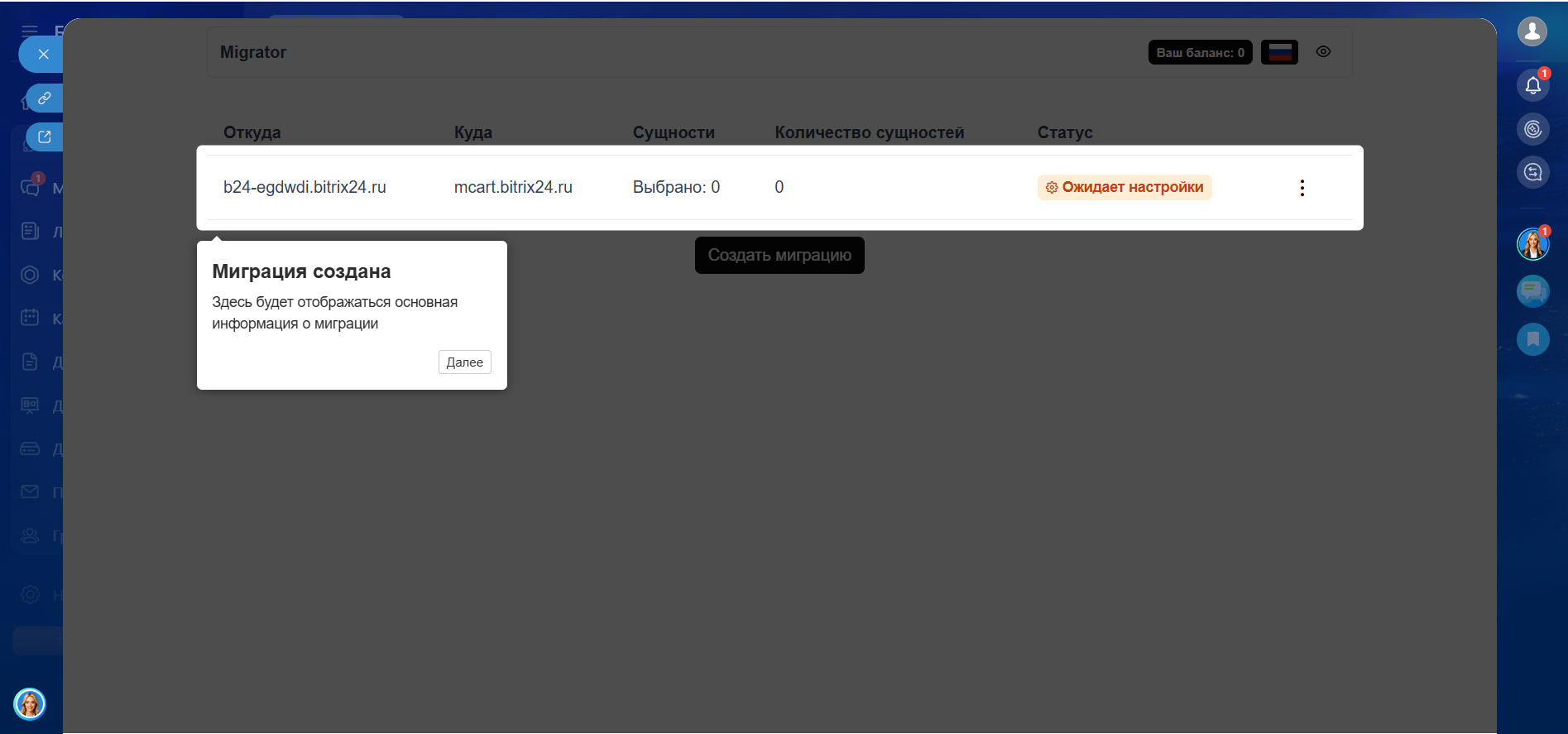The width and height of the screenshot is (1568, 734).
Task: Open the drive icon in left sidebar
Action: pyautogui.click(x=30, y=449)
